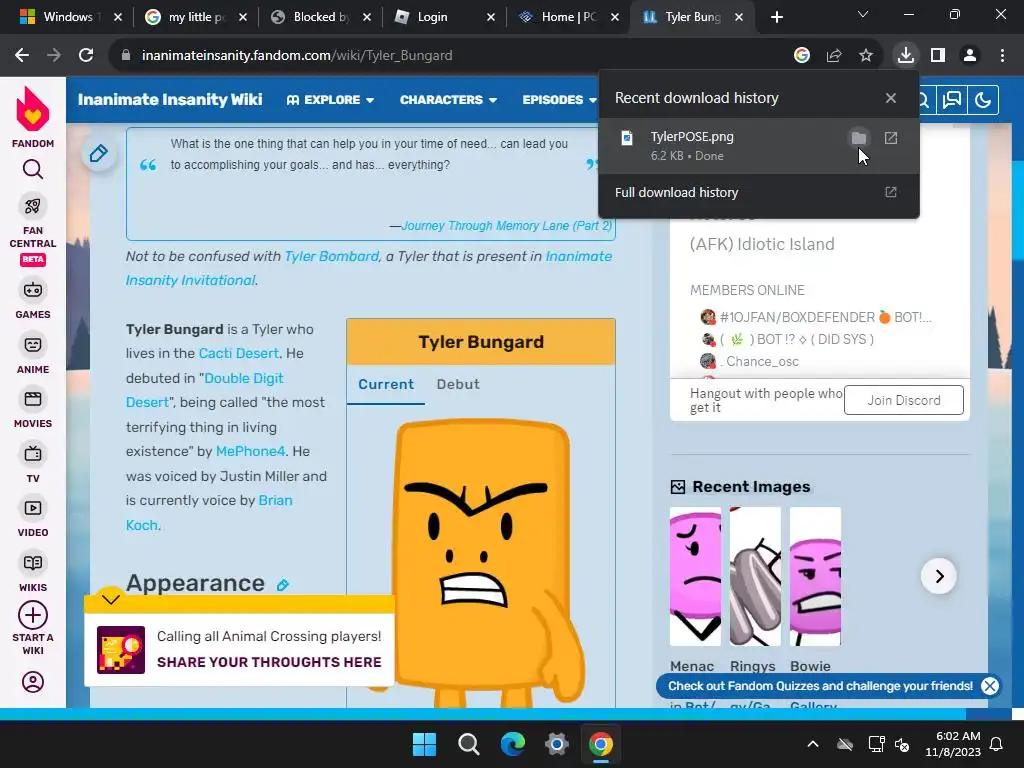Image resolution: width=1024 pixels, height=768 pixels.
Task: Click the address bar URL
Action: click(x=297, y=56)
